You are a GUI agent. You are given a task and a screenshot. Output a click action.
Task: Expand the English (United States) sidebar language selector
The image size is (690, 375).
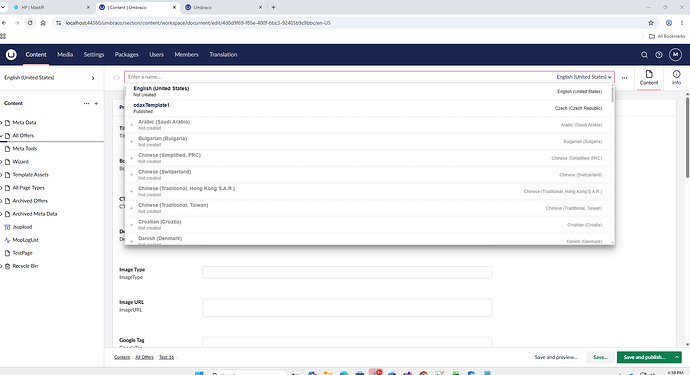click(93, 78)
